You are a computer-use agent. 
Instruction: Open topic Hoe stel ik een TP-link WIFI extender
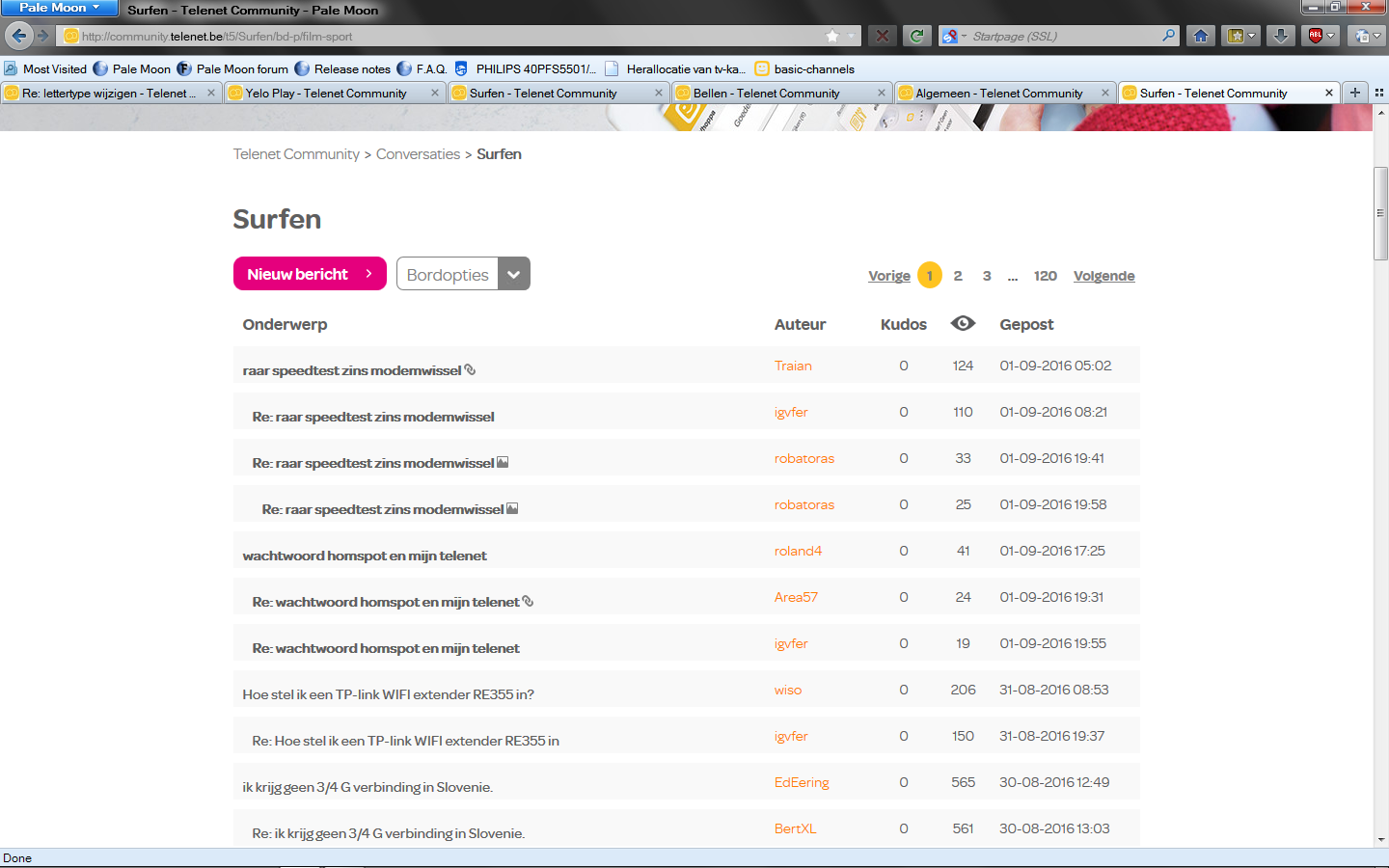[x=388, y=694]
